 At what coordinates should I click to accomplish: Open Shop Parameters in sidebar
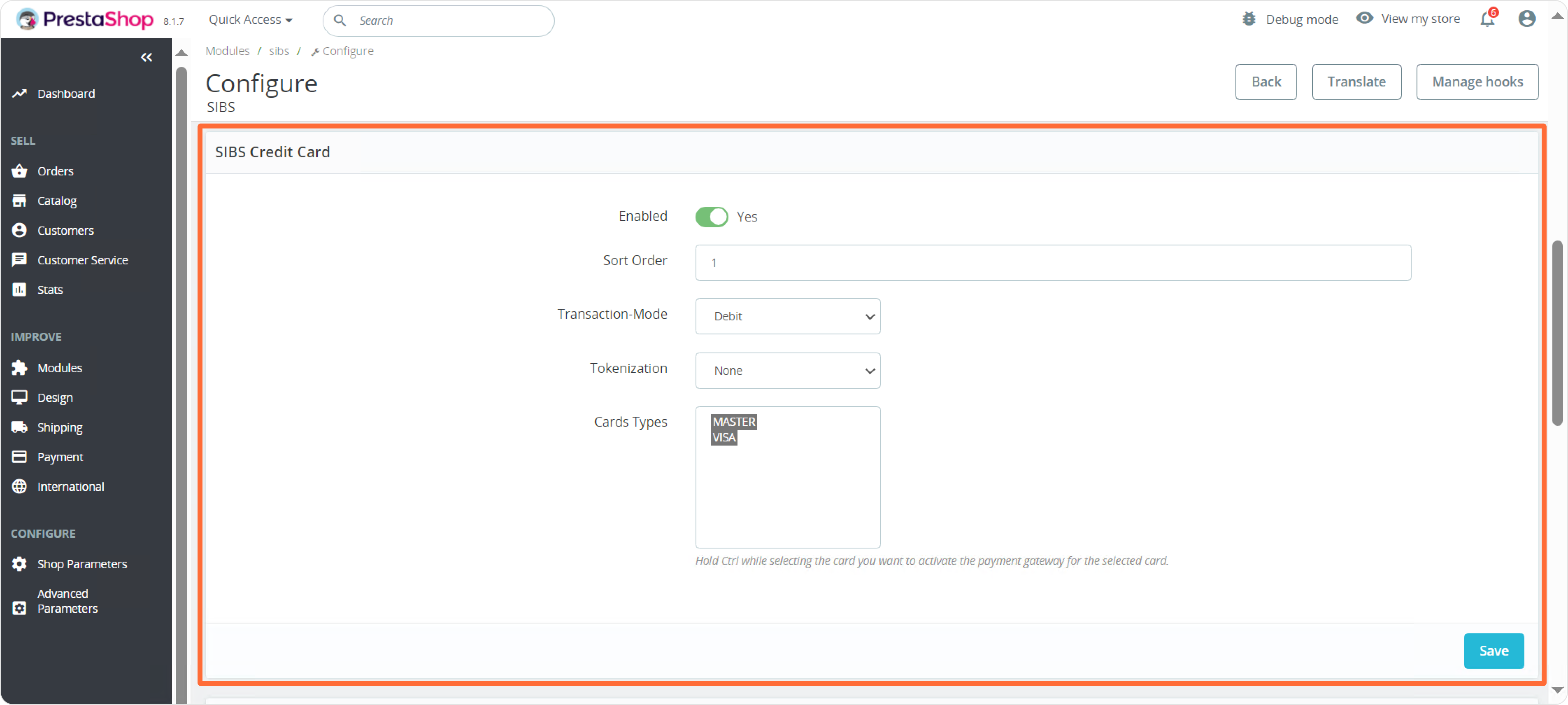(x=81, y=564)
